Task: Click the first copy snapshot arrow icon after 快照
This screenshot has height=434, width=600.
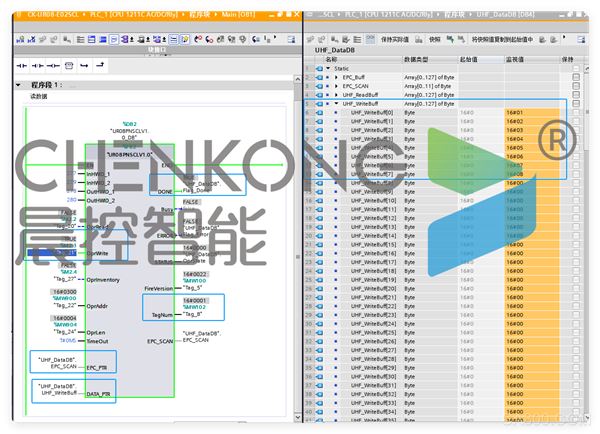Action: [450, 39]
